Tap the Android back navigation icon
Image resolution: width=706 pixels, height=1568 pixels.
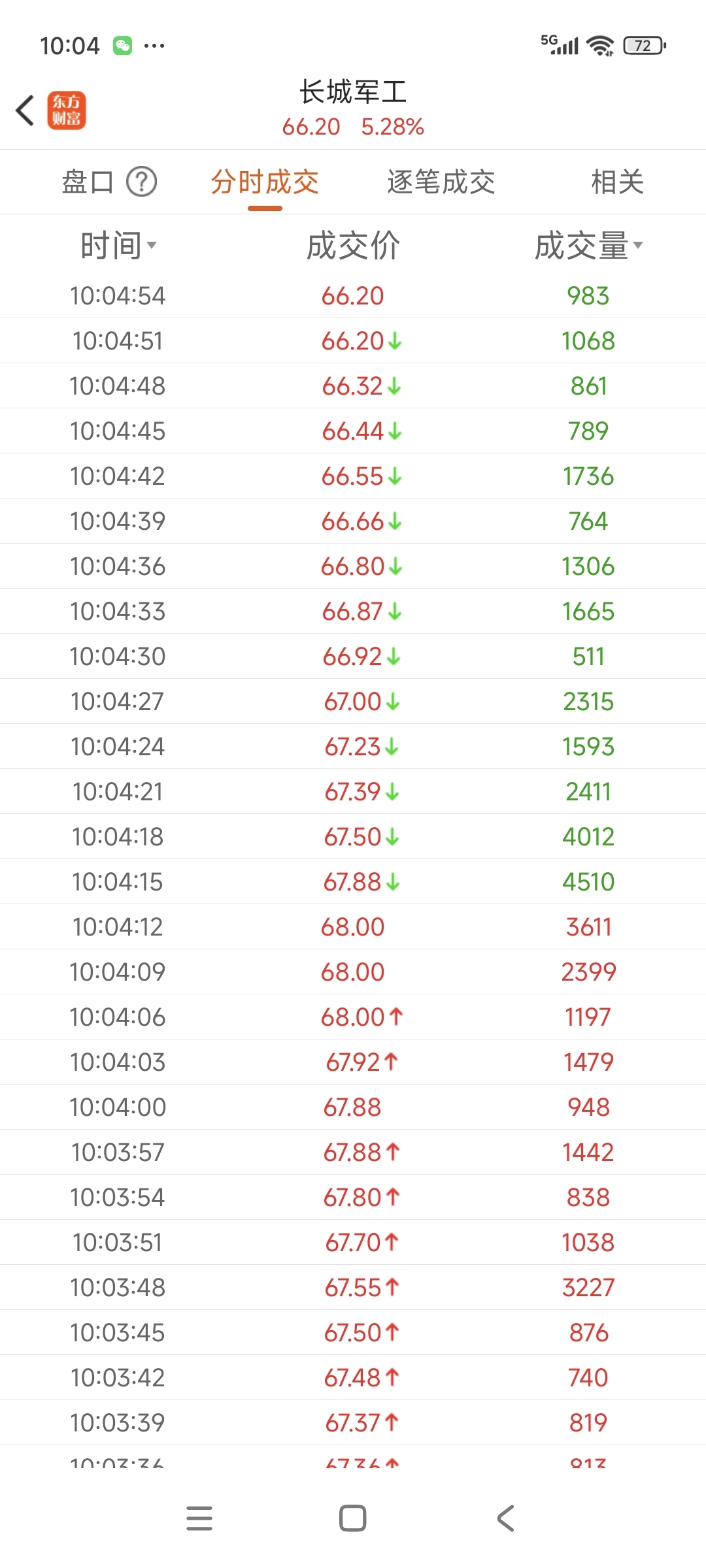506,1518
